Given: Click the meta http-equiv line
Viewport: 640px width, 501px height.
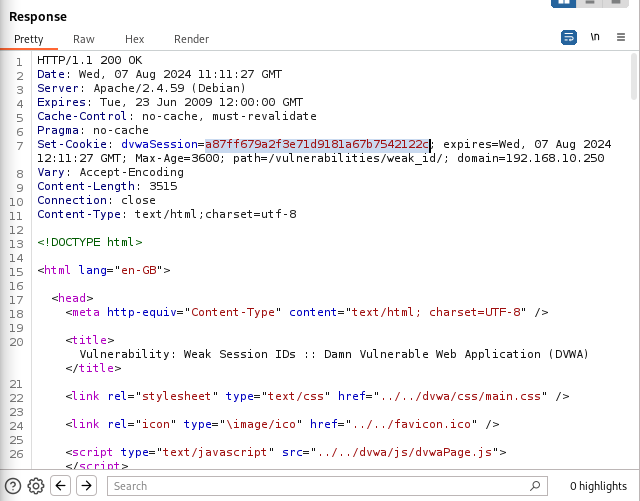Looking at the screenshot, I should (307, 312).
